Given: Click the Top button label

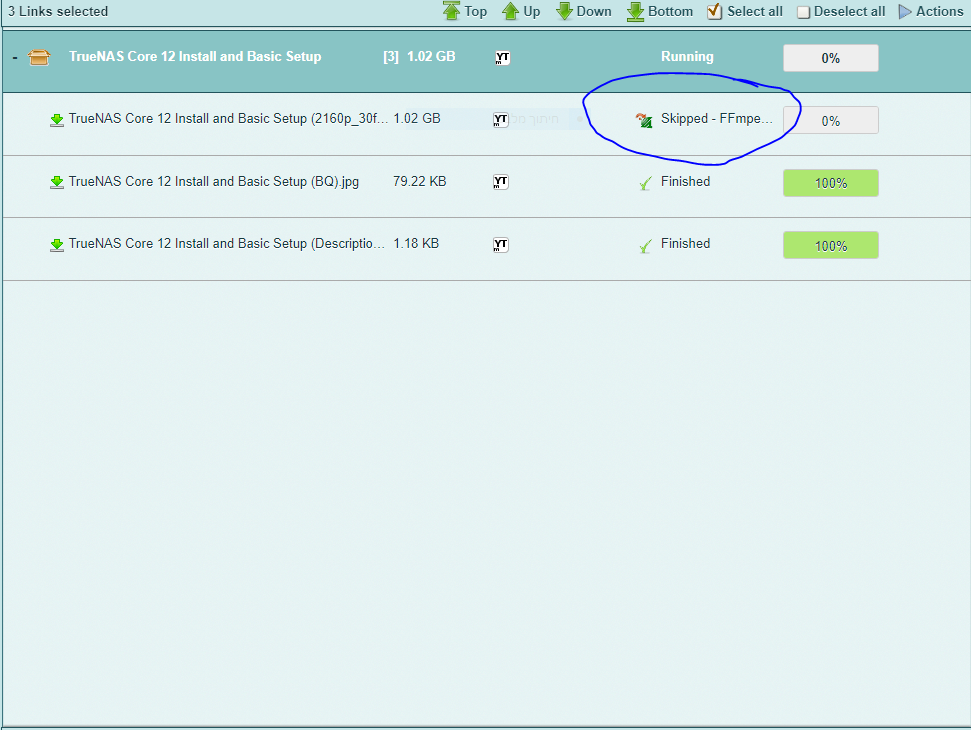Looking at the screenshot, I should 476,11.
